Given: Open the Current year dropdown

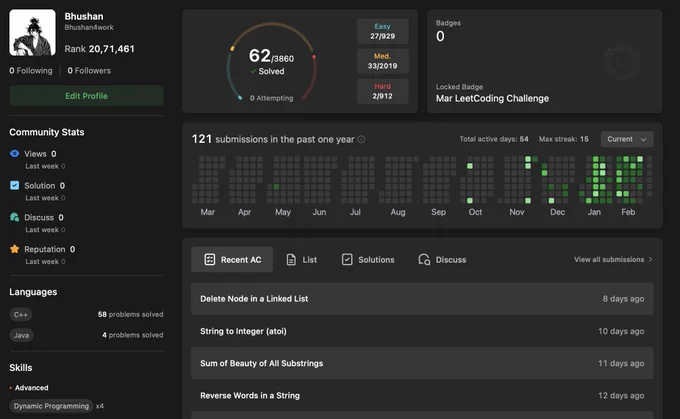Looking at the screenshot, I should (x=627, y=139).
